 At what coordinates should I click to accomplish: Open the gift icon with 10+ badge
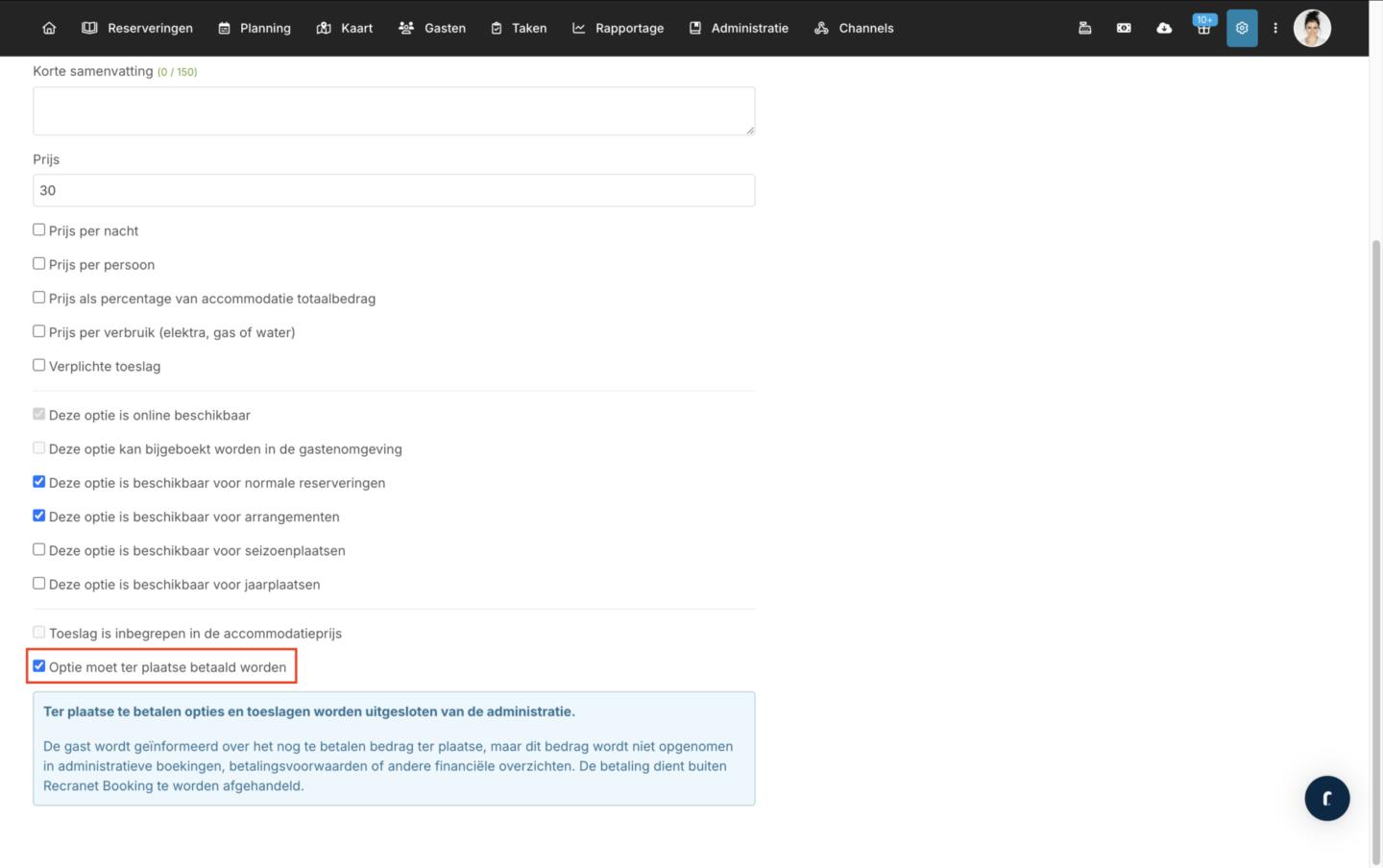[1202, 28]
